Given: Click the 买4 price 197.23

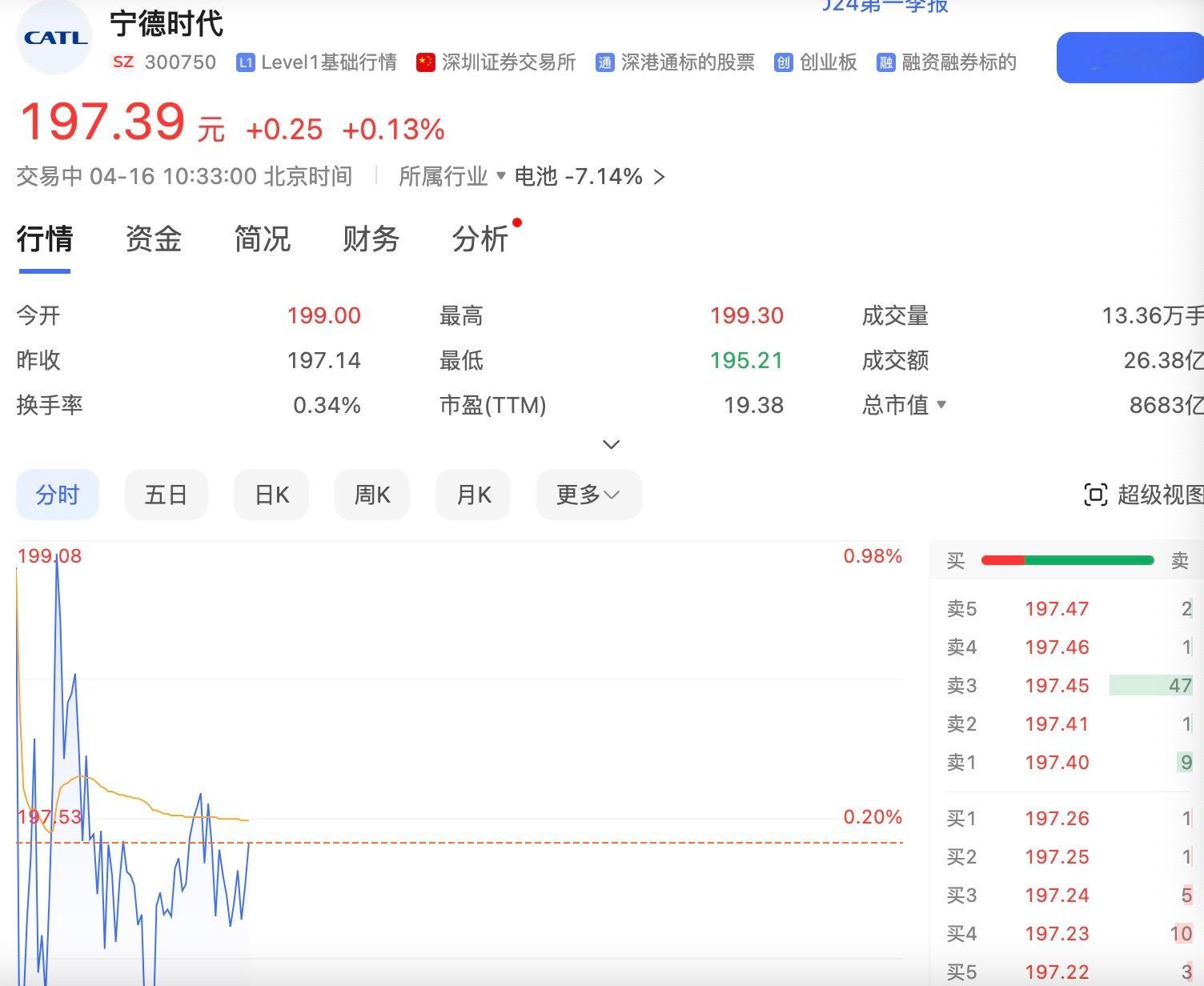Looking at the screenshot, I should click(x=1057, y=933).
